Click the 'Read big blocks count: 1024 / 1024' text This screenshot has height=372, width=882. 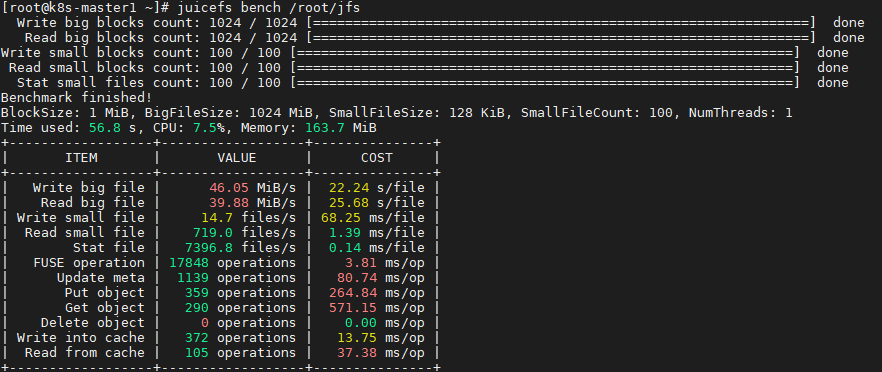click(161, 38)
